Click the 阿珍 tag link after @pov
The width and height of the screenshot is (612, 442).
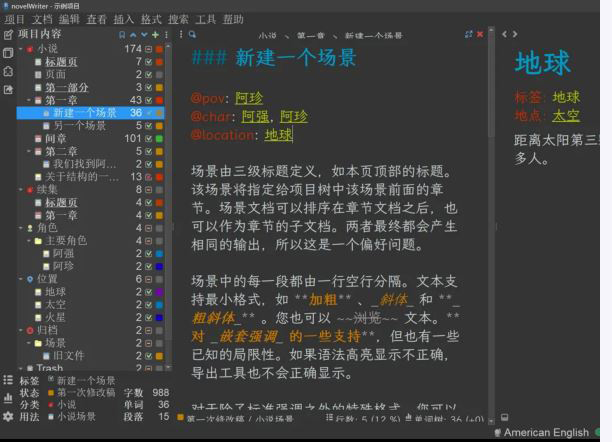[249, 98]
